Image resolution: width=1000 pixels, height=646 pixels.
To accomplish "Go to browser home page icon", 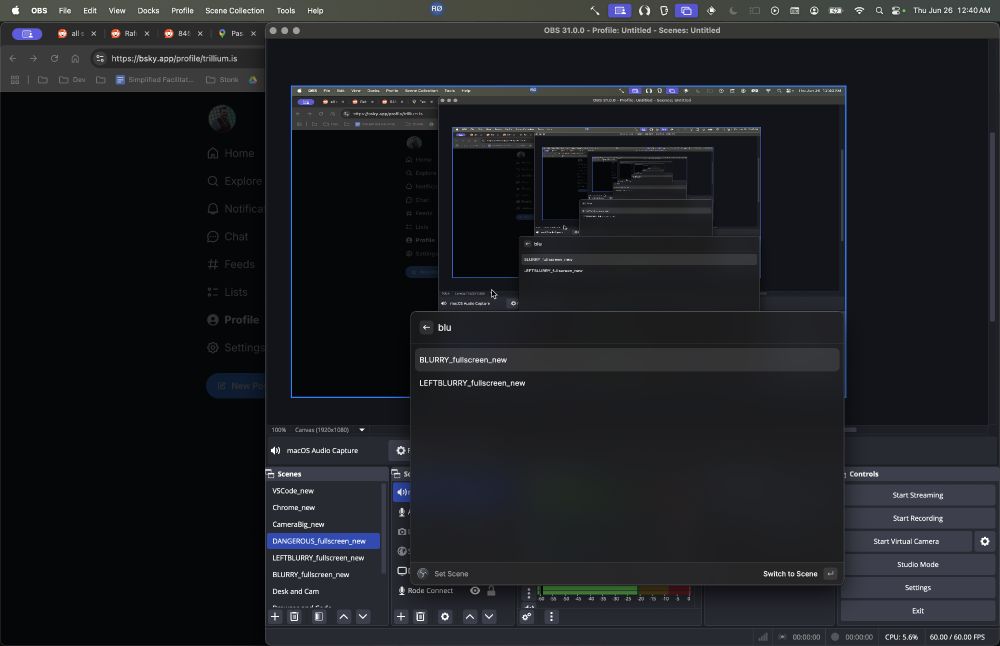I will pyautogui.click(x=75, y=58).
